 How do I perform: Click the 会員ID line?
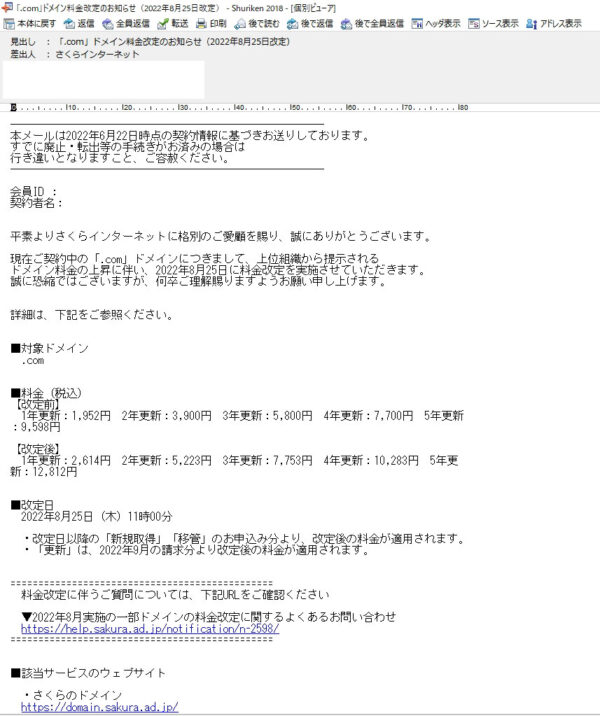tap(33, 191)
